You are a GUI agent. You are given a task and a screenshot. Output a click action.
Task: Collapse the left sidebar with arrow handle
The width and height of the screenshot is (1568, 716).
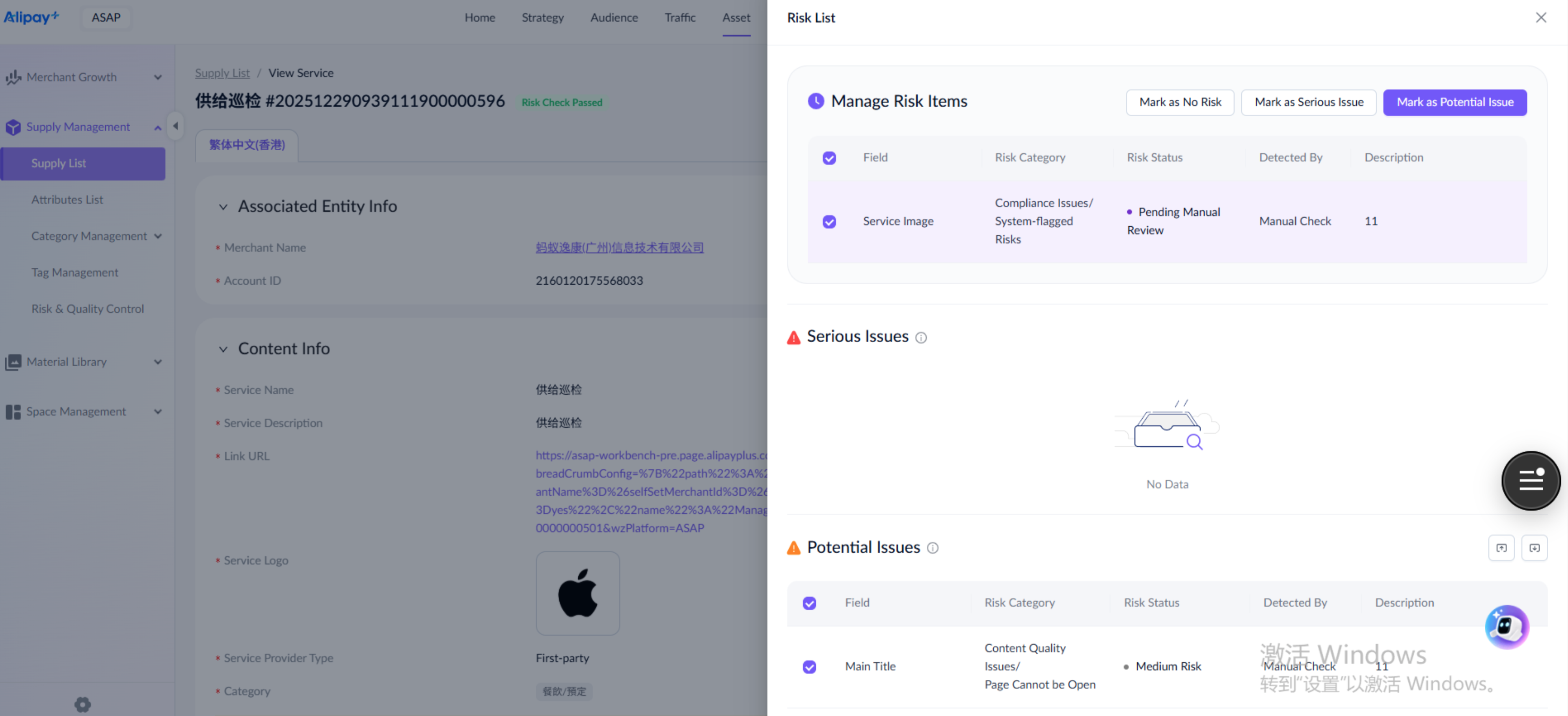tap(175, 126)
